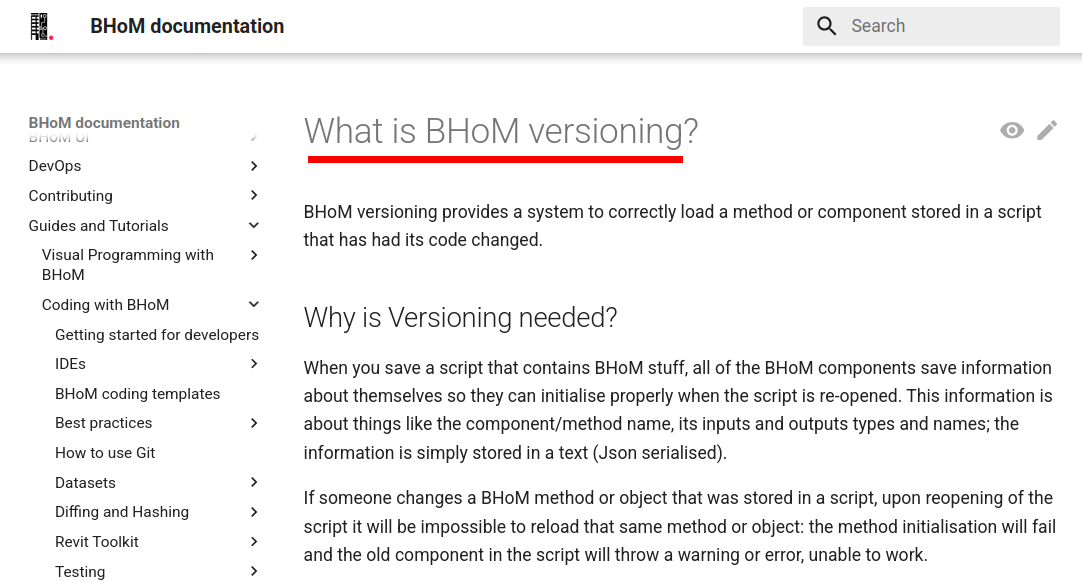Expand the DevOps section
The image size is (1082, 583).
pos(254,166)
